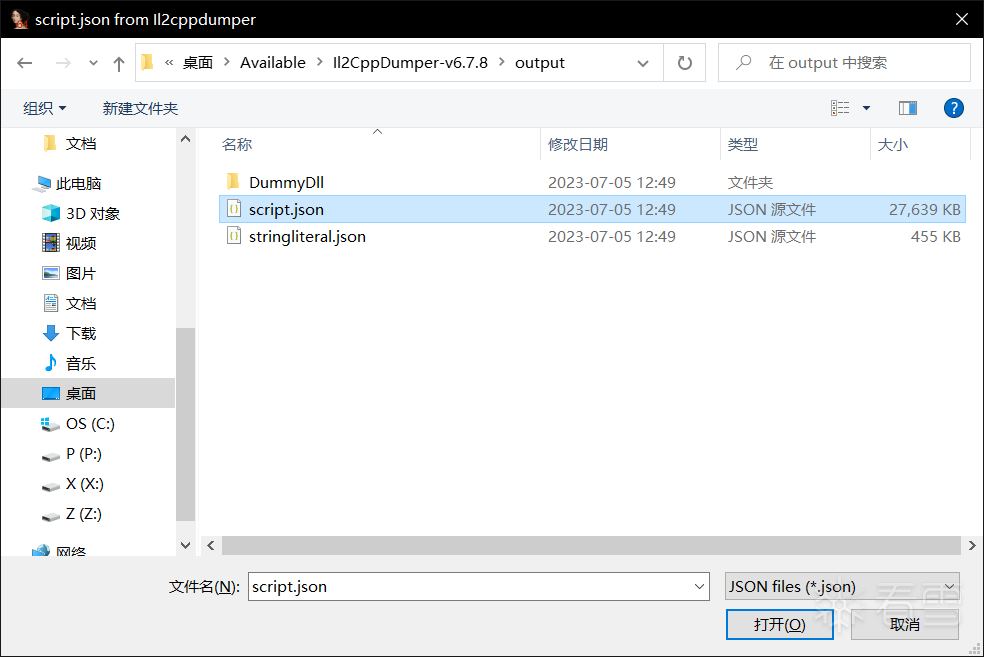Screen dimensions: 984x657
Task: Open 音乐 in the sidebar
Action: (x=81, y=363)
